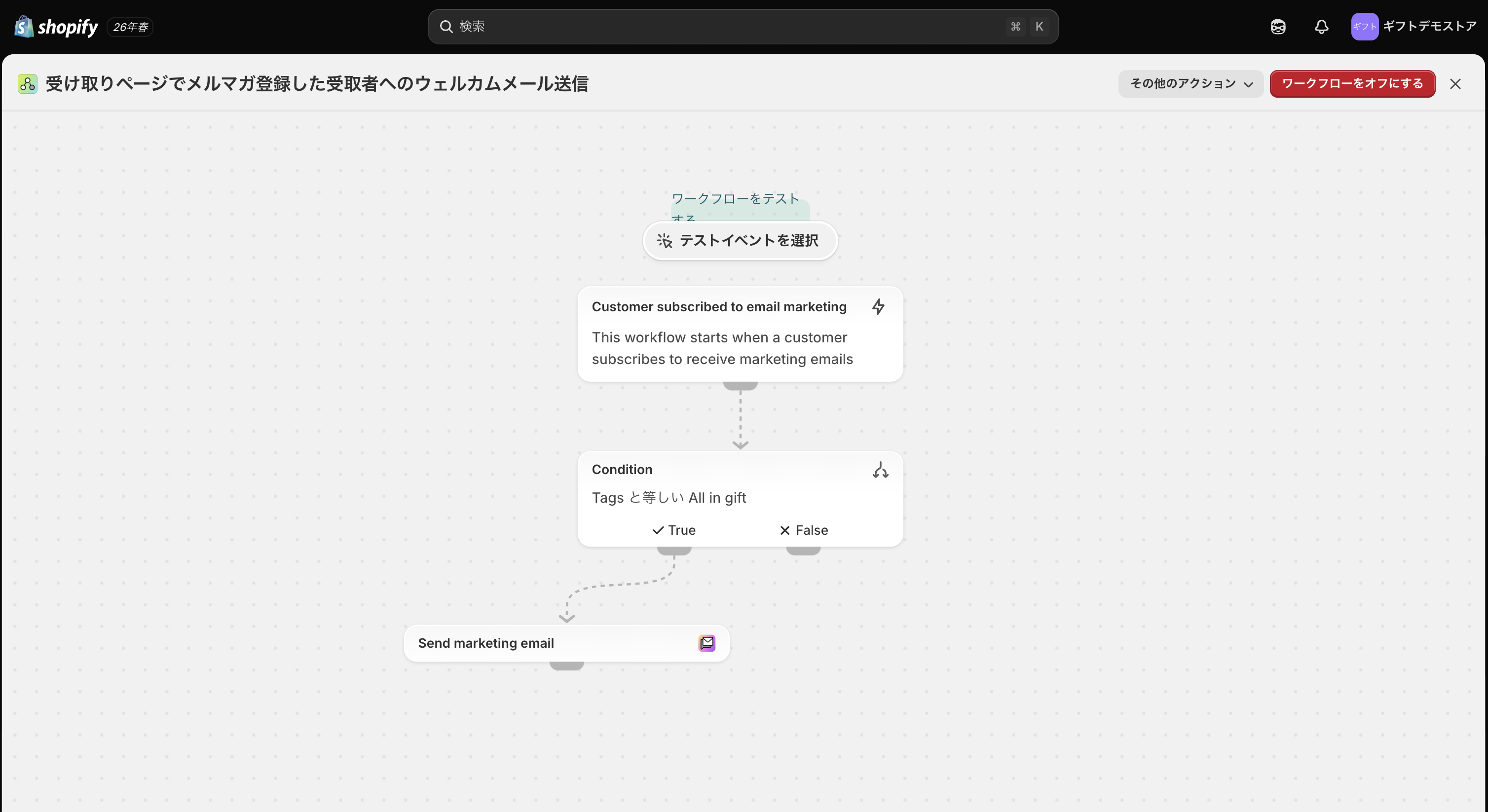
Task: Click the False X icon
Action: 784,530
